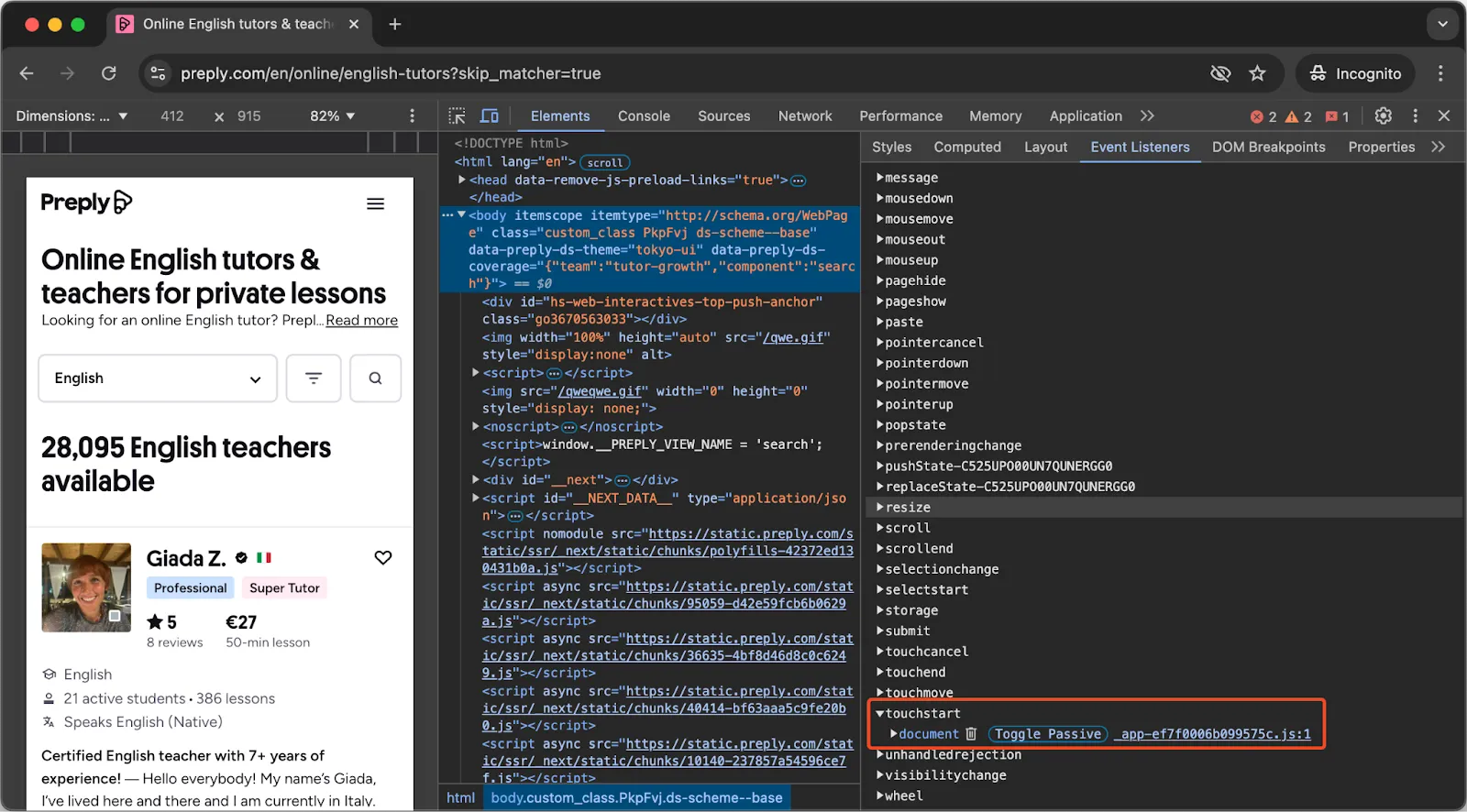Open the English subject dropdown

click(x=158, y=379)
